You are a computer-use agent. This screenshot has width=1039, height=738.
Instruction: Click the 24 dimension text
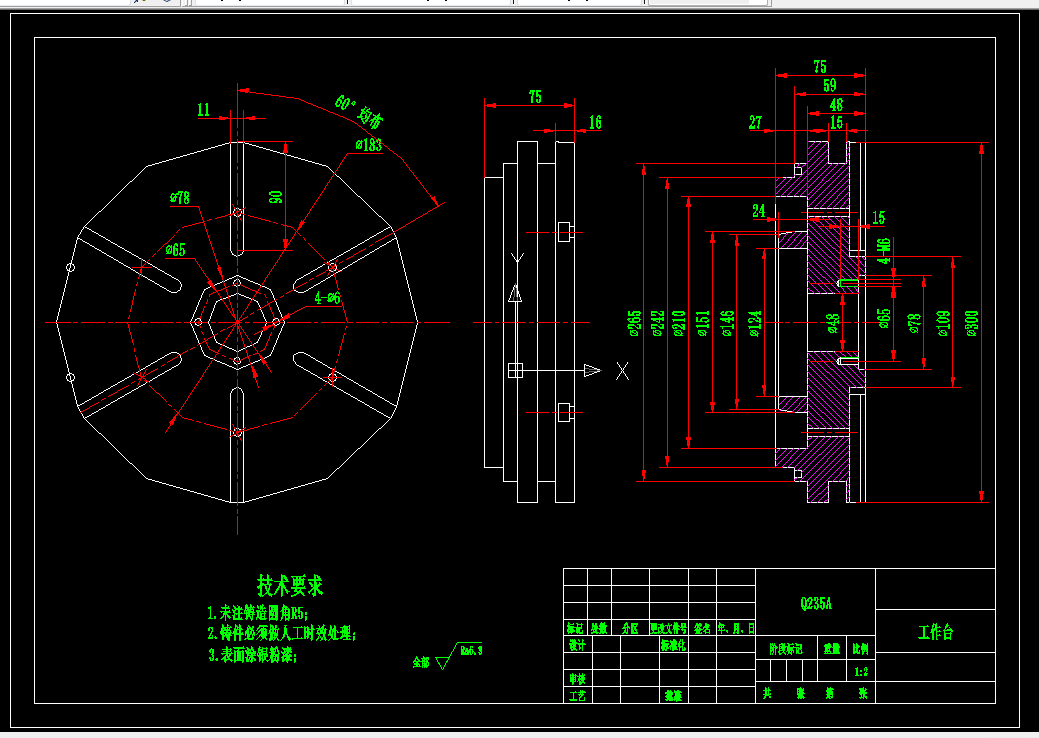point(759,211)
